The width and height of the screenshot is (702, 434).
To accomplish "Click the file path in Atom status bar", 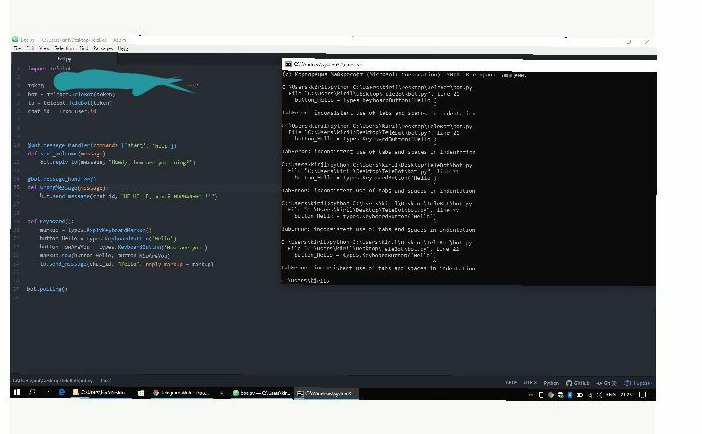I will [x=53, y=380].
